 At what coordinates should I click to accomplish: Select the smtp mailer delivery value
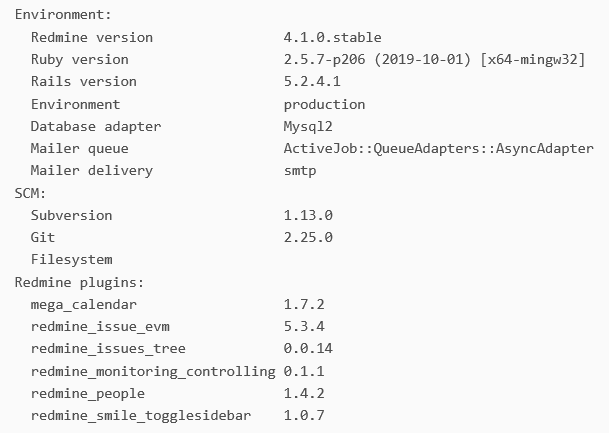click(x=300, y=171)
